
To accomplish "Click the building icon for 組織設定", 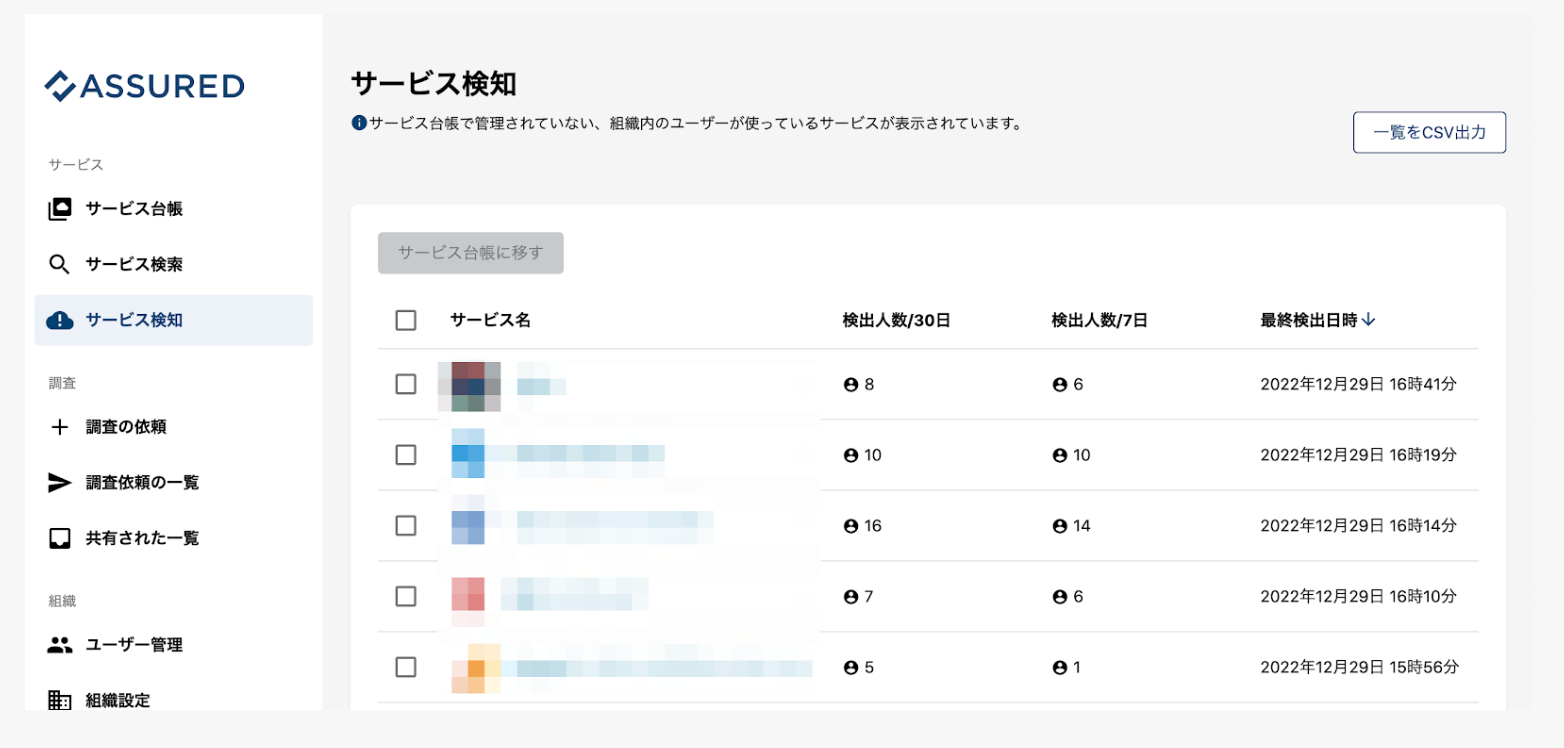I will click(60, 700).
